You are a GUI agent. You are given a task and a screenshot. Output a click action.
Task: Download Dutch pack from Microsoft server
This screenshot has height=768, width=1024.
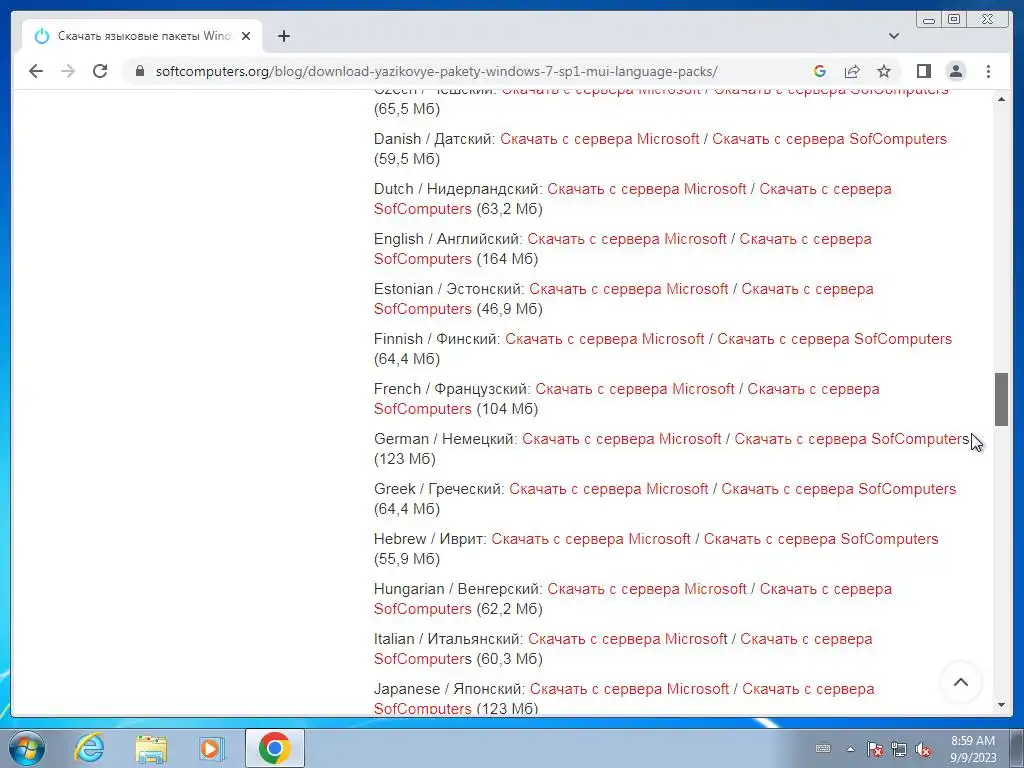(x=647, y=189)
